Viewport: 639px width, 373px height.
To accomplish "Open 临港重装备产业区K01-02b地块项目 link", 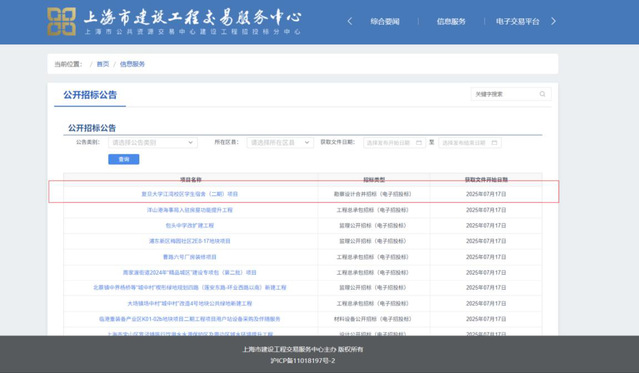I will point(189,319).
